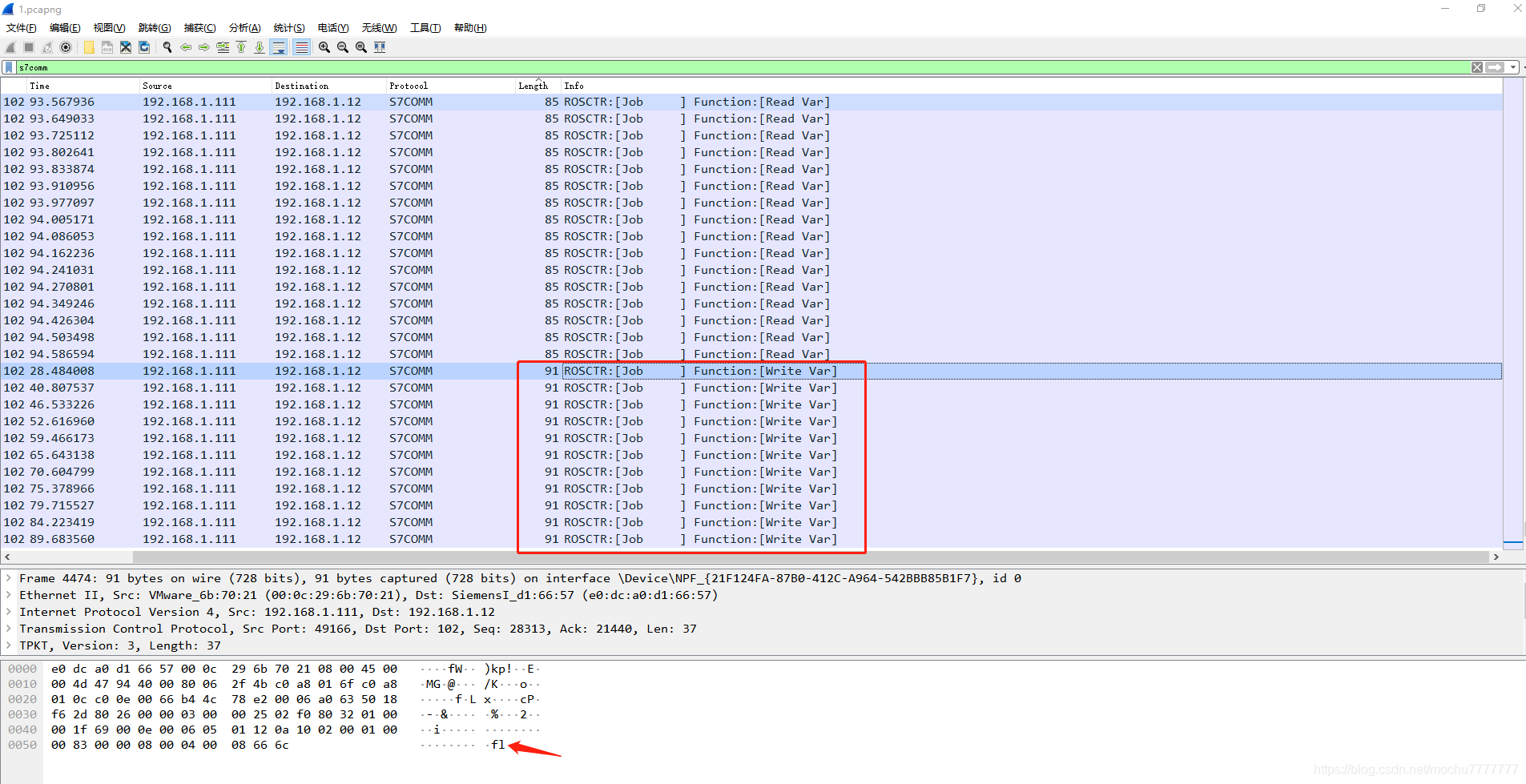Select Read Var packet at 94.586594
The width and height of the screenshot is (1526, 784).
(x=751, y=354)
